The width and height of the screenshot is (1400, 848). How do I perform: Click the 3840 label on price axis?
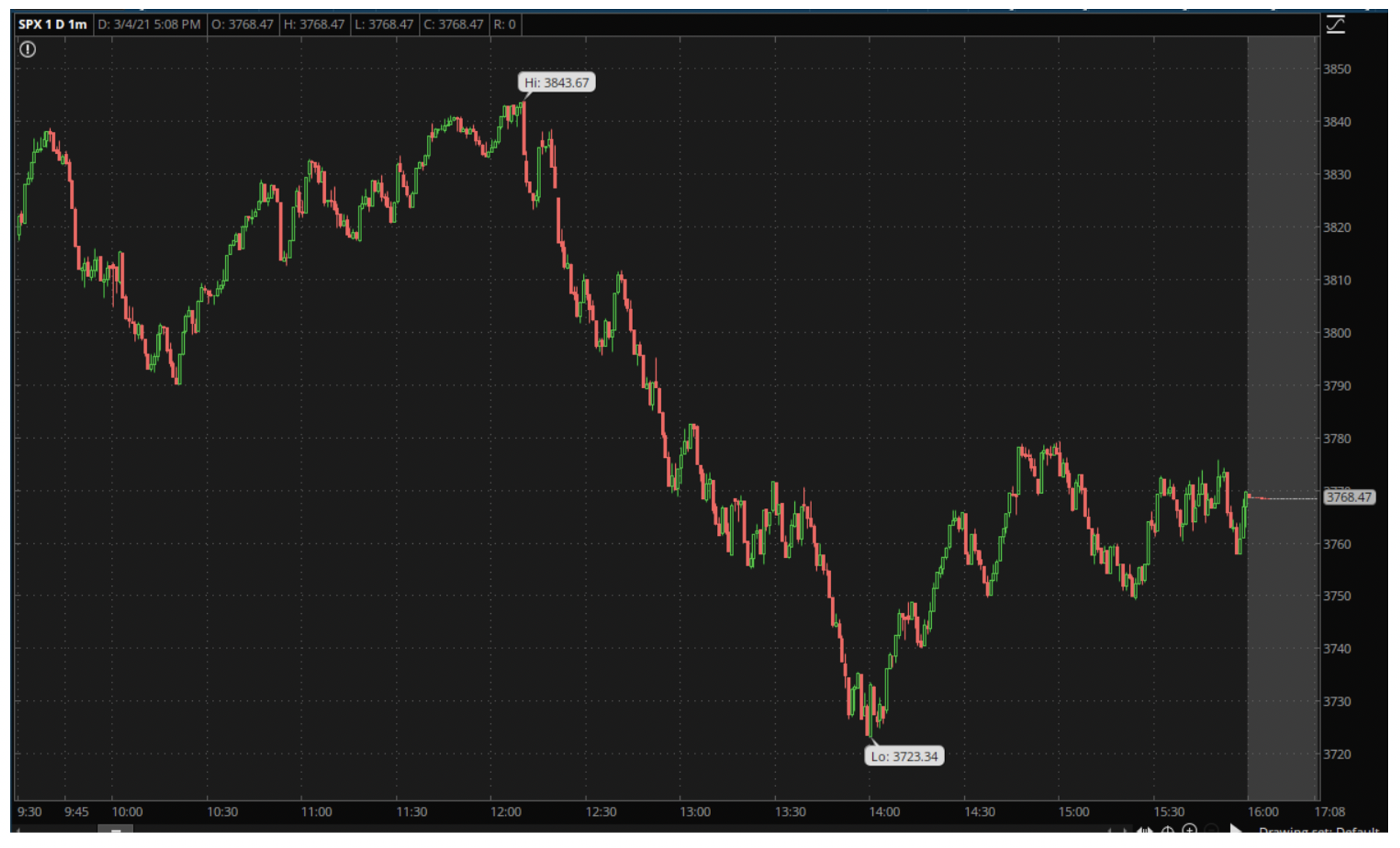pos(1337,122)
